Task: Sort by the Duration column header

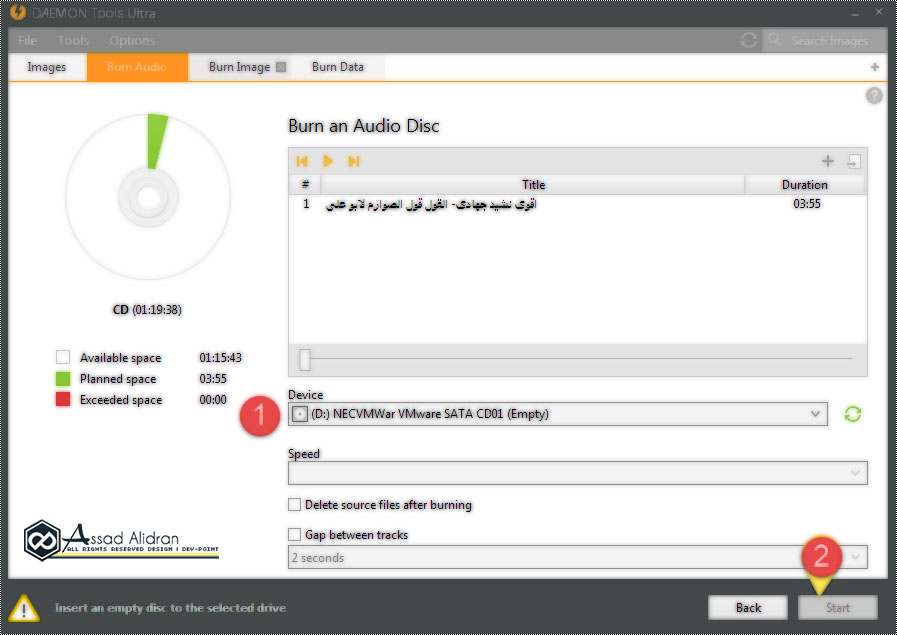Action: [804, 185]
